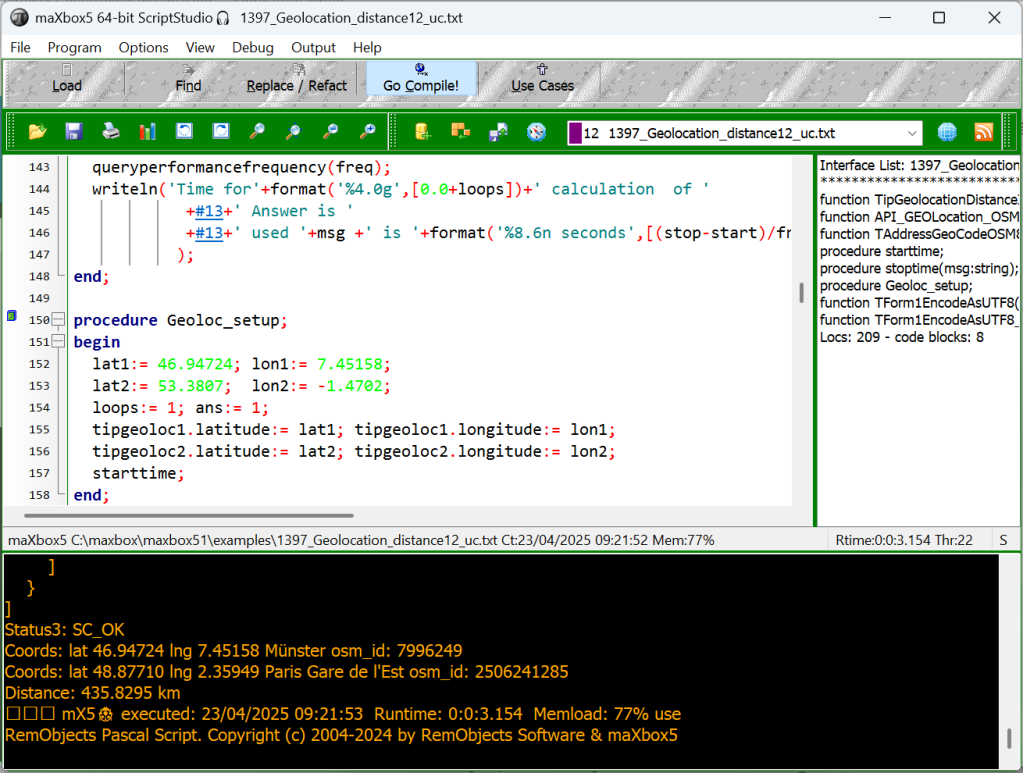
Task: Select 'procedure stoptime(msg:string);' in interface list
Action: pyautogui.click(x=919, y=268)
